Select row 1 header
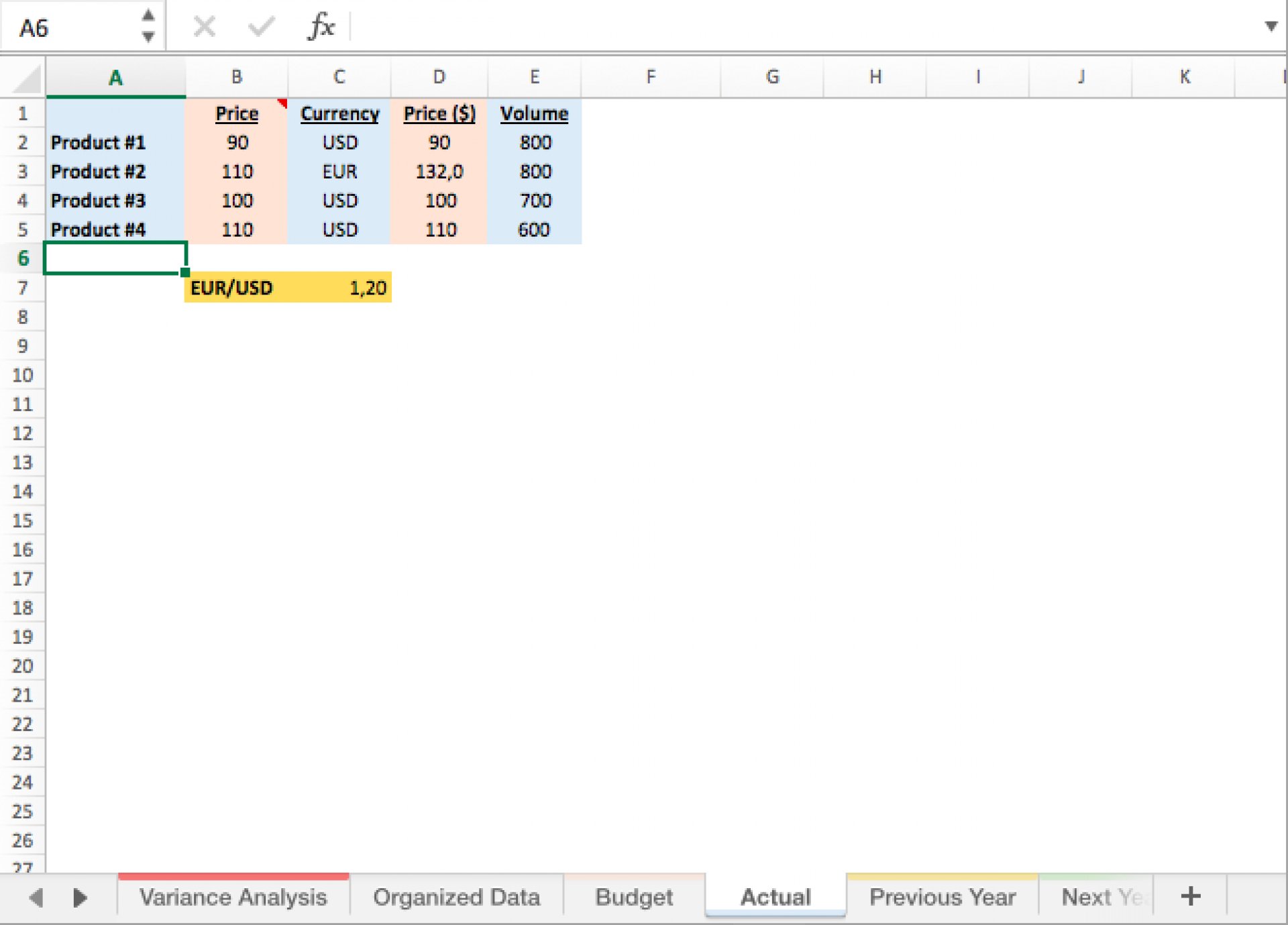This screenshot has height=925, width=1288. [x=23, y=113]
